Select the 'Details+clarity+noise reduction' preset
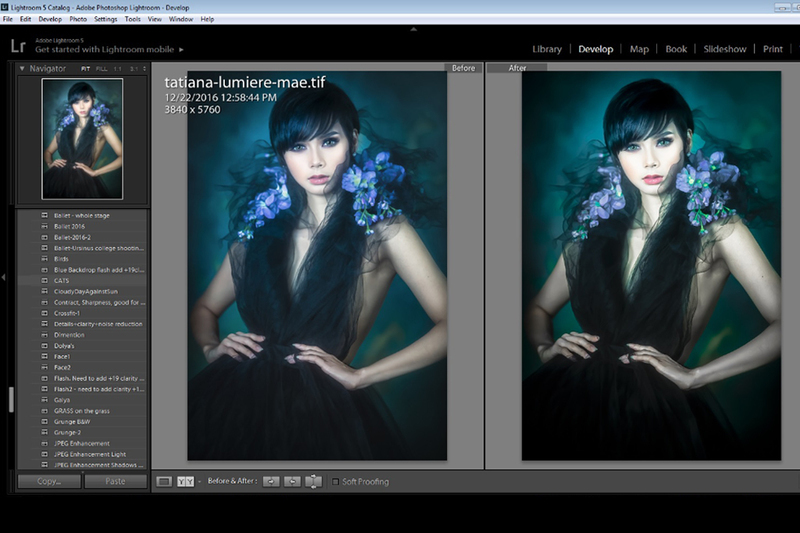The image size is (800, 533). tap(83, 324)
